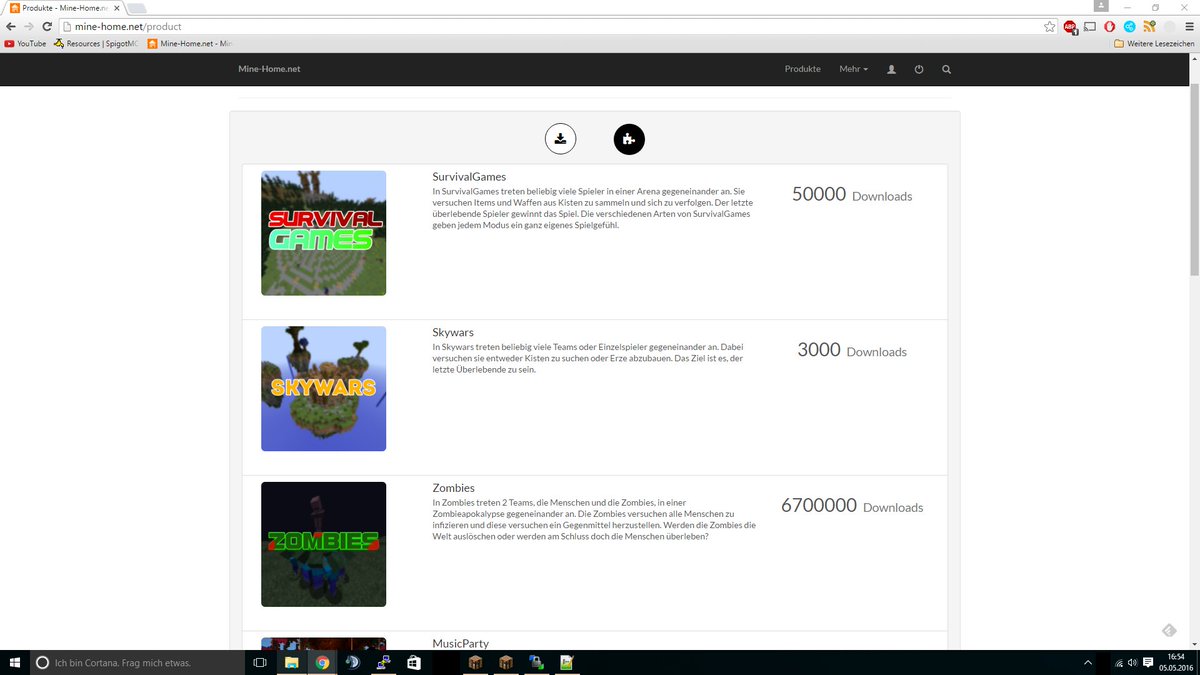Screen dimensions: 1200x675
Task: Open the Skywars product title
Action: tap(453, 332)
